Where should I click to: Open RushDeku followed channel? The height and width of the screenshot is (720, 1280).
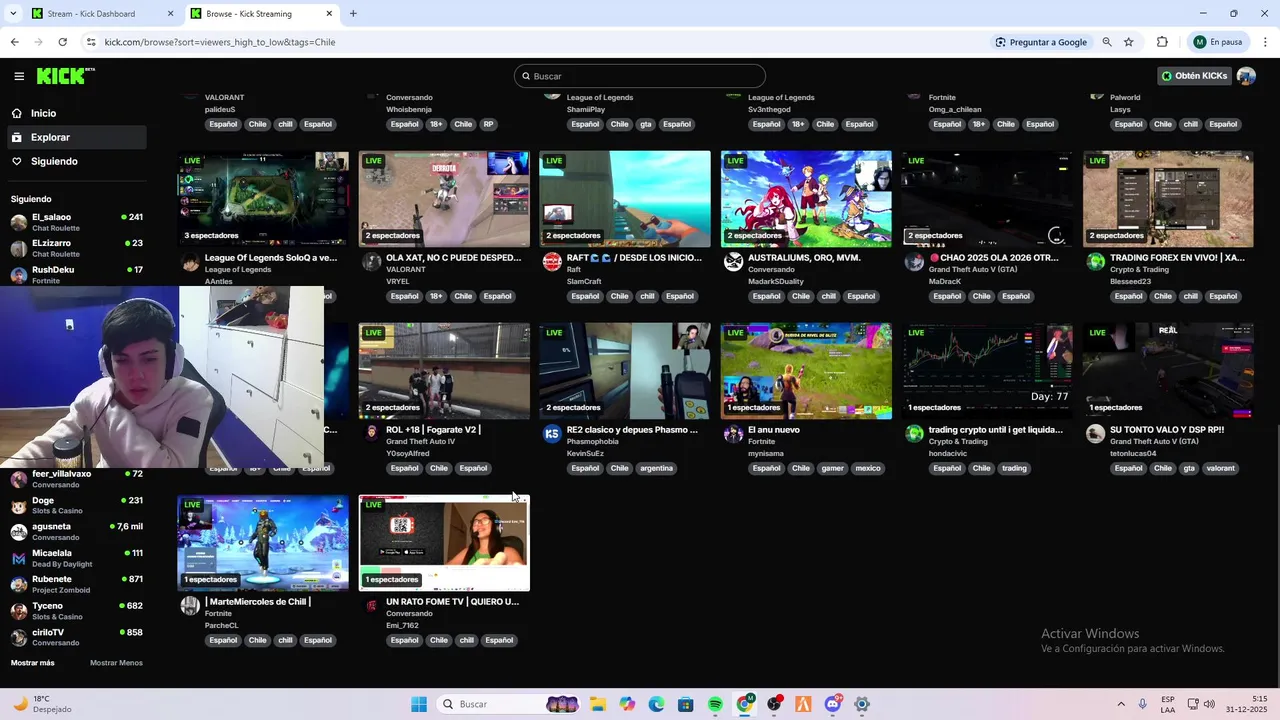[76, 274]
